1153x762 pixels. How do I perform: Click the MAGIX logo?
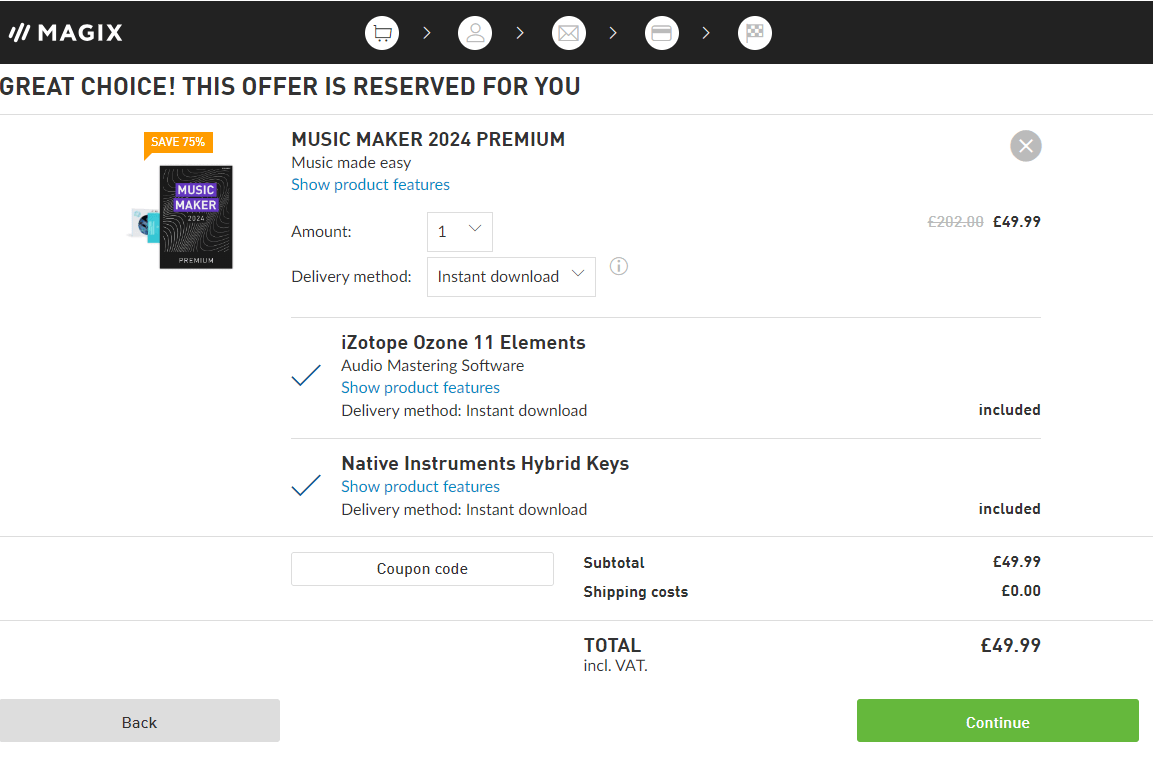click(65, 32)
